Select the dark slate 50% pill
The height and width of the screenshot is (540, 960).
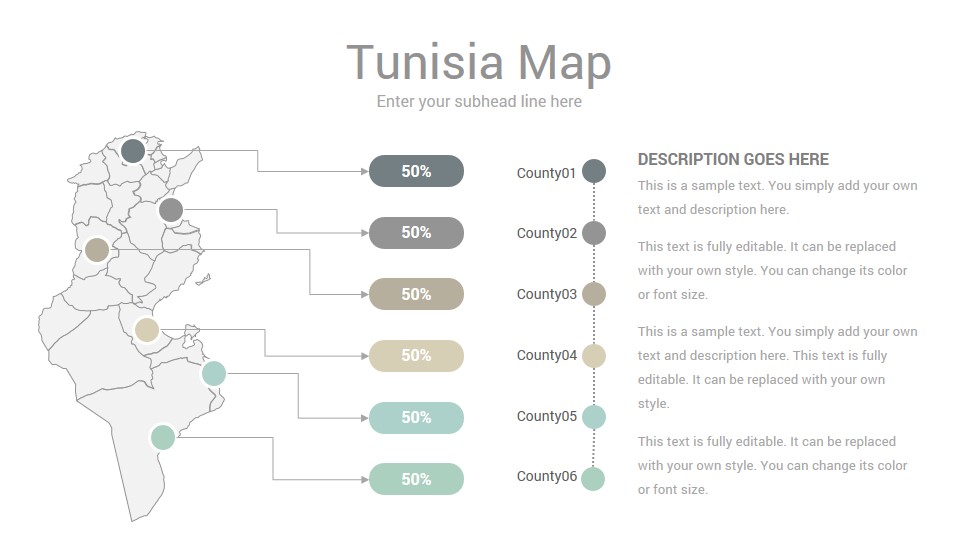(x=416, y=171)
